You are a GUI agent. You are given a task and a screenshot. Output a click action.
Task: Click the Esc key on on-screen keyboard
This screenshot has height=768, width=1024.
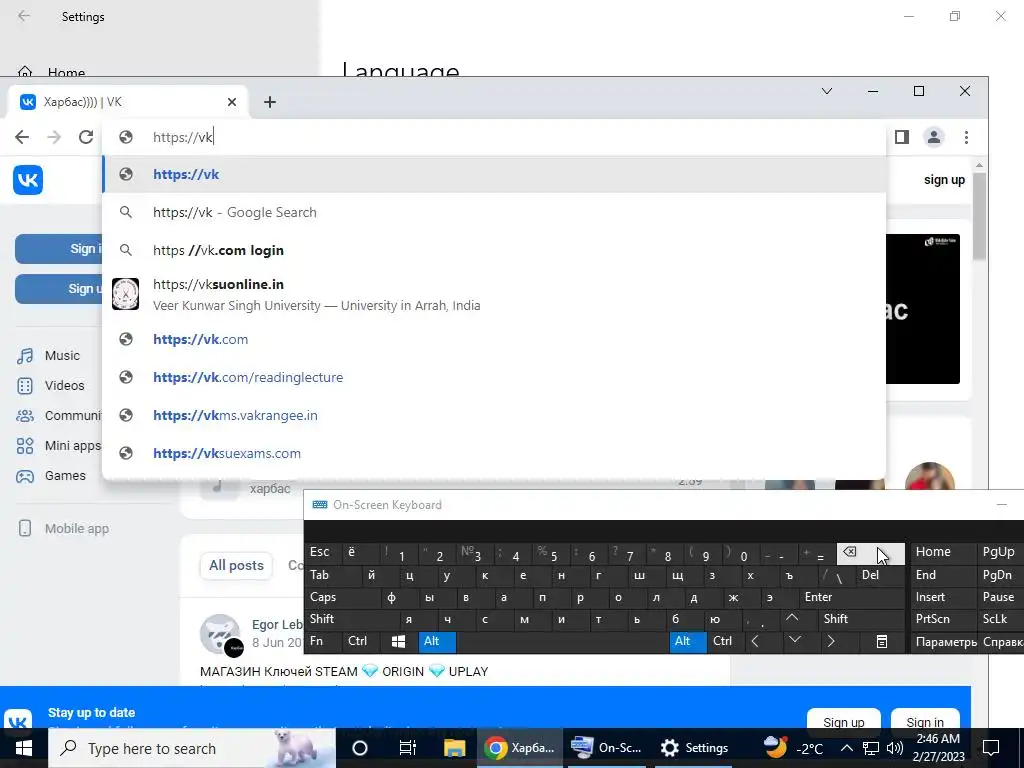(x=322, y=554)
